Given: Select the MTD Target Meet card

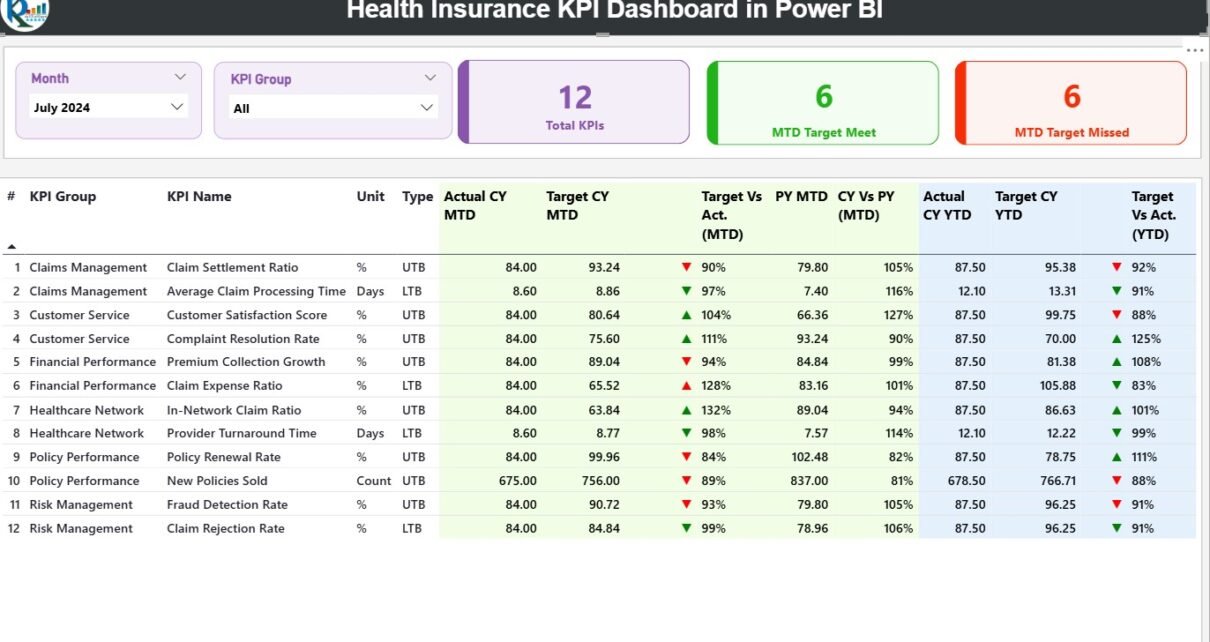Looking at the screenshot, I should [x=823, y=103].
